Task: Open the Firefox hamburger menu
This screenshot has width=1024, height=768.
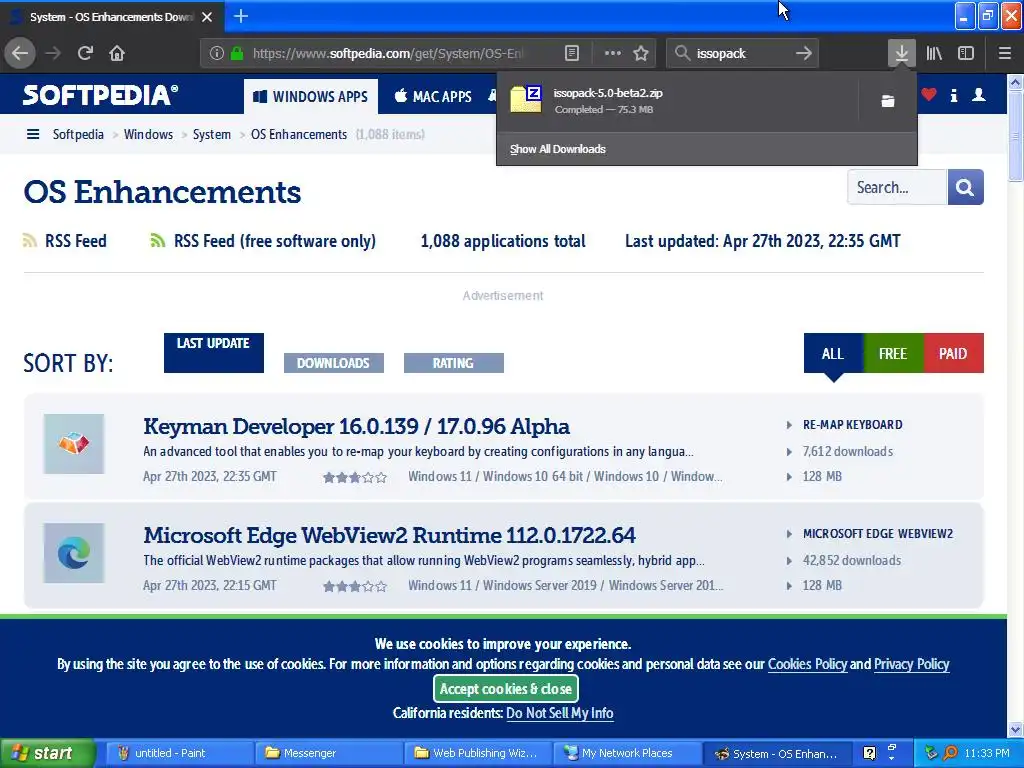Action: (1004, 53)
